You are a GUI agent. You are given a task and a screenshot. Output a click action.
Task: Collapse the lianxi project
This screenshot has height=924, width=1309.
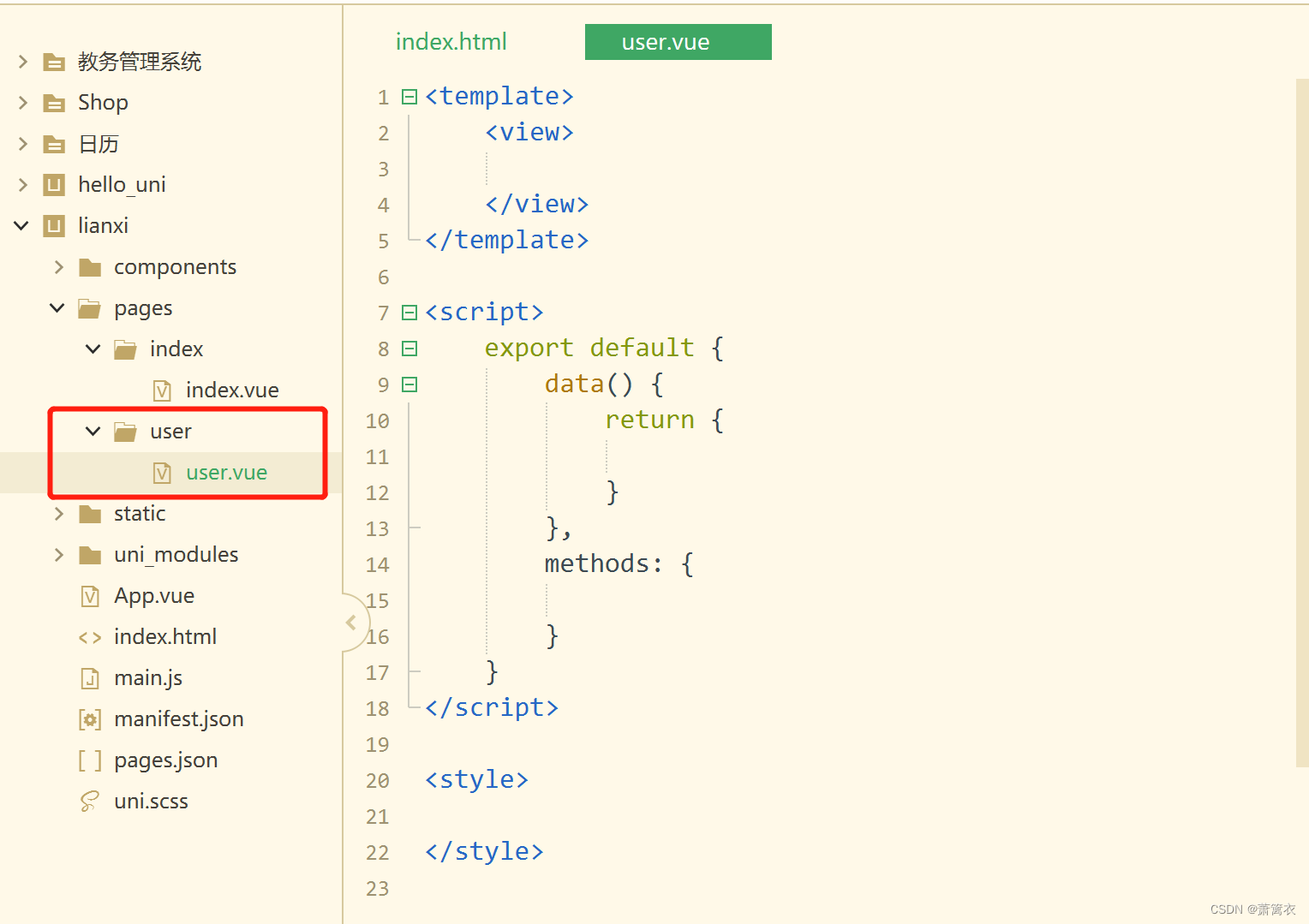[x=21, y=226]
